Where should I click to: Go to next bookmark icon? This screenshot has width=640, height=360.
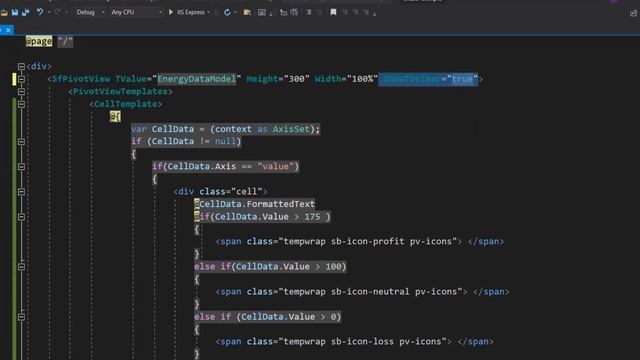[356, 12]
